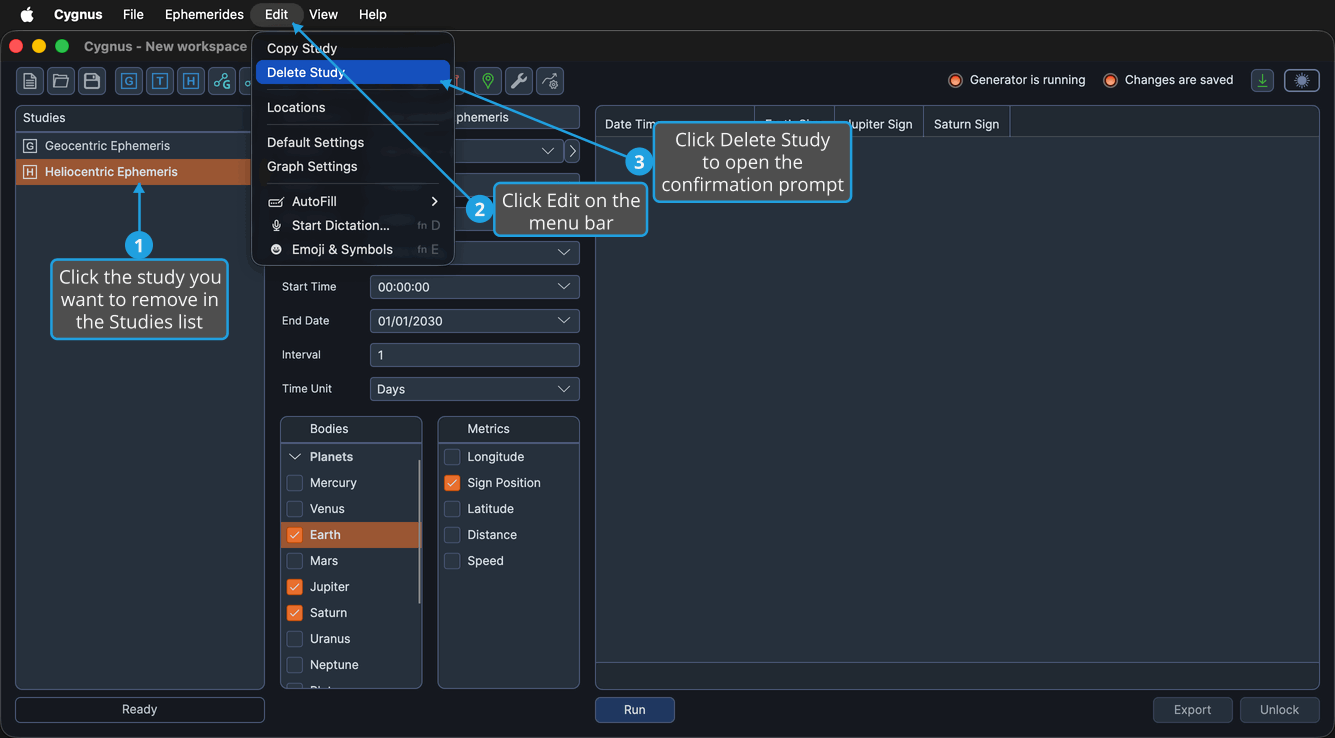The width and height of the screenshot is (1335, 738).
Task: Enable the Mars checkbox
Action: 295,561
